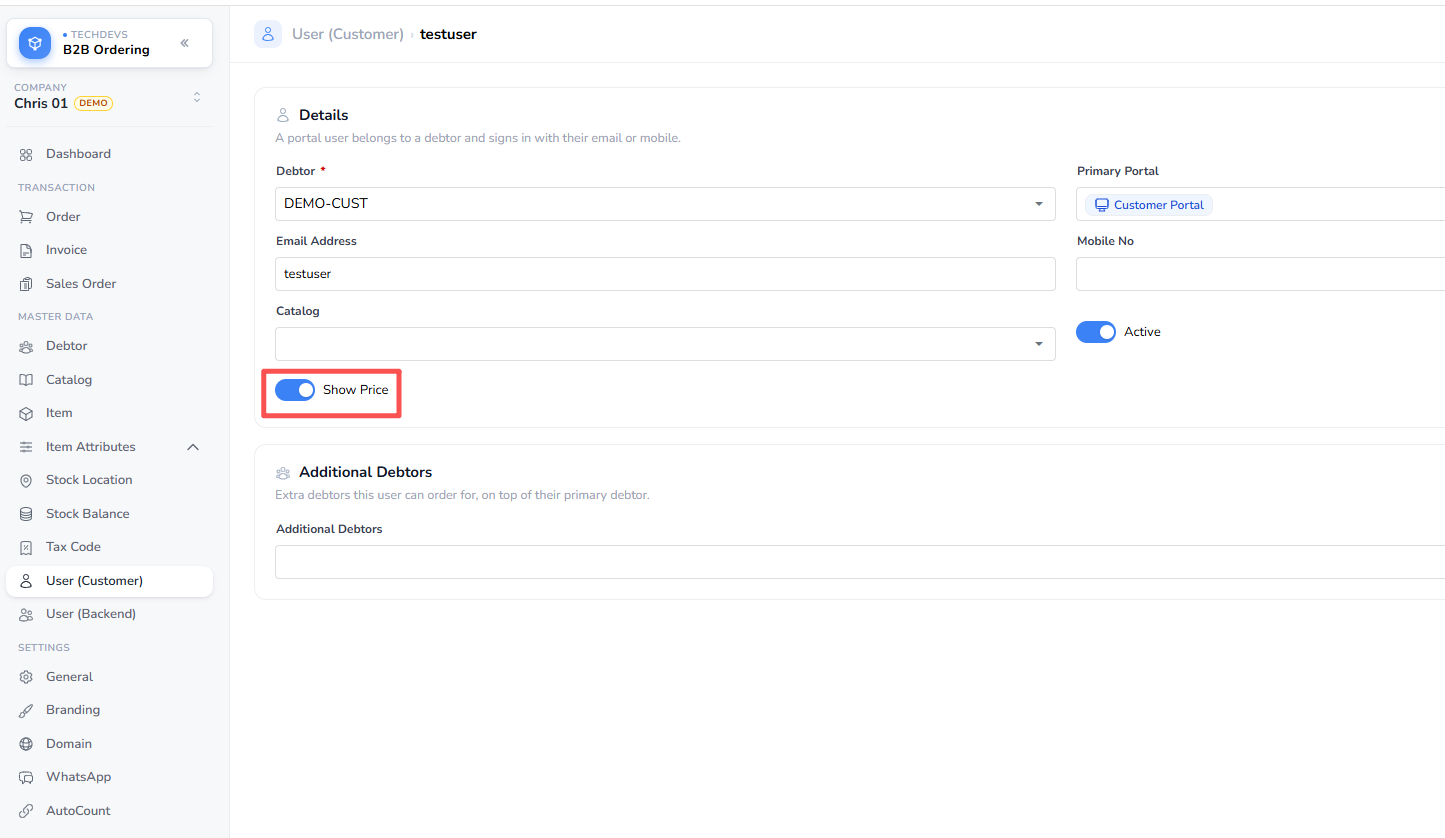Viewport: 1445px width, 838px height.
Task: Click the Domain globe icon
Action: coord(26,744)
